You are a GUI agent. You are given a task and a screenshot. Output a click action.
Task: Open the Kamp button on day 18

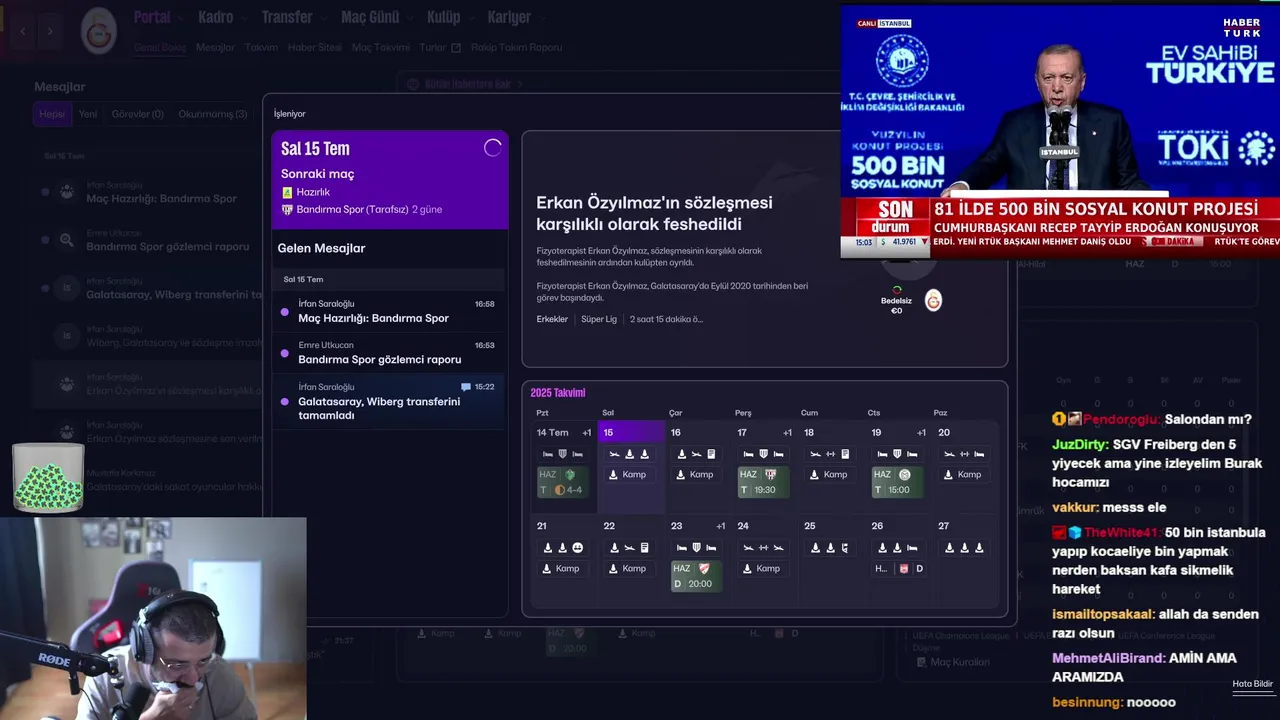click(830, 475)
